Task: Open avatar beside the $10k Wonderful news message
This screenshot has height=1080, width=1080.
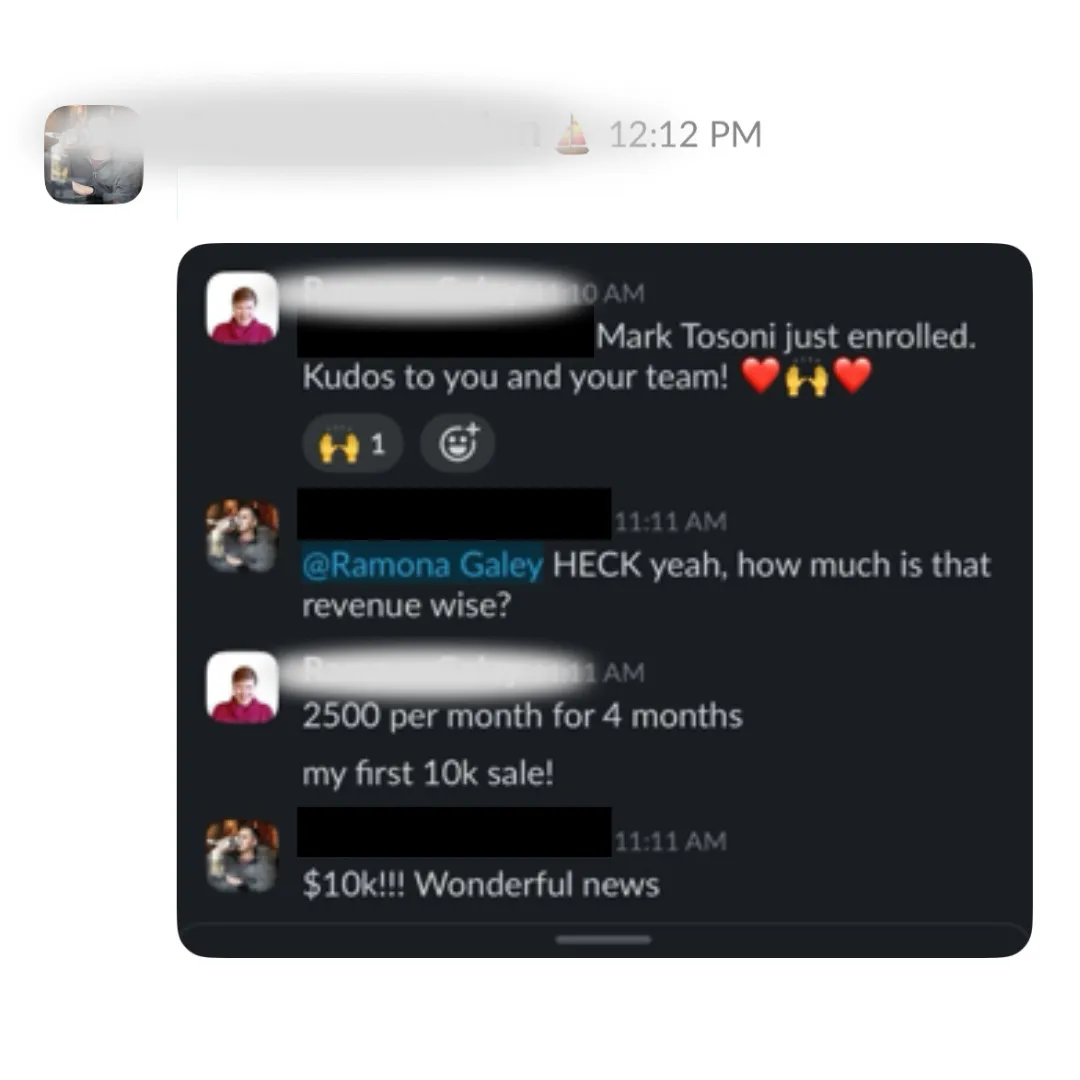Action: [x=242, y=856]
